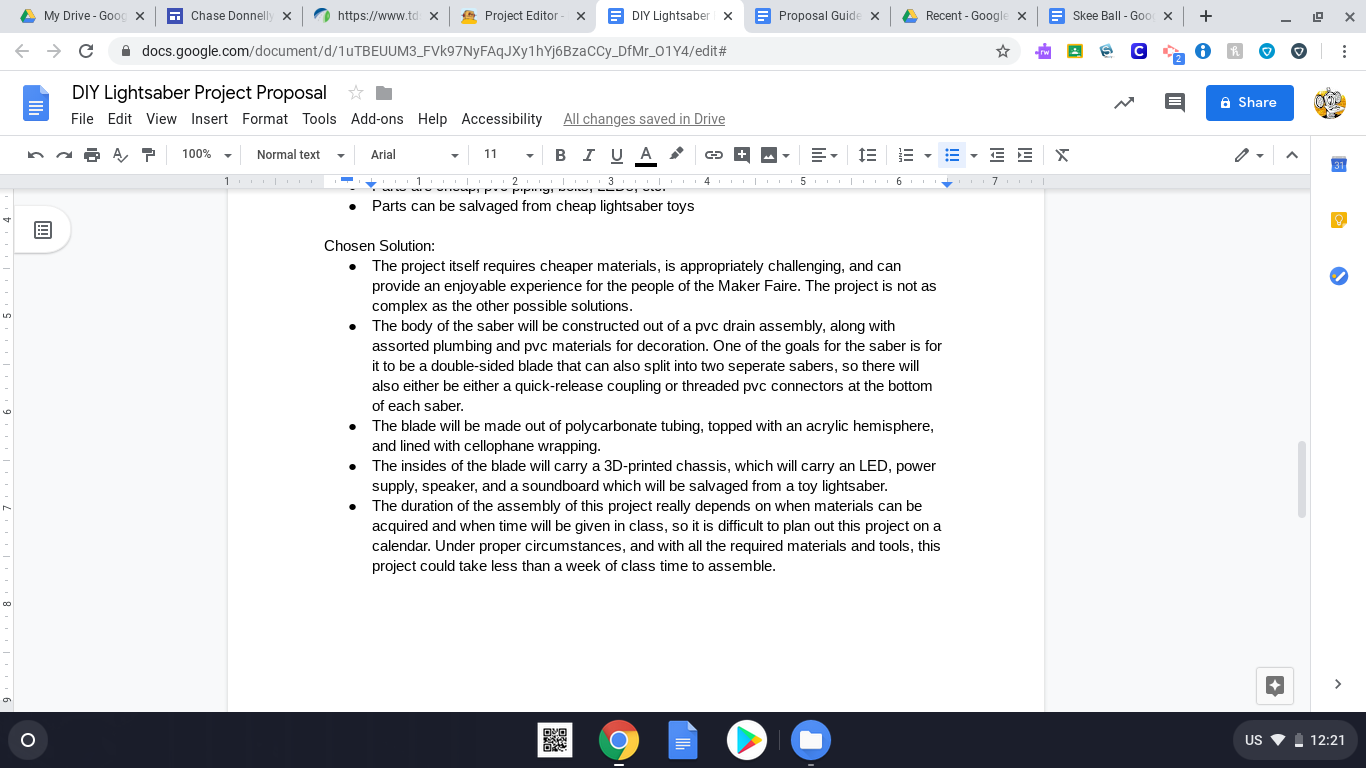Open the Add-ons menu

[377, 119]
